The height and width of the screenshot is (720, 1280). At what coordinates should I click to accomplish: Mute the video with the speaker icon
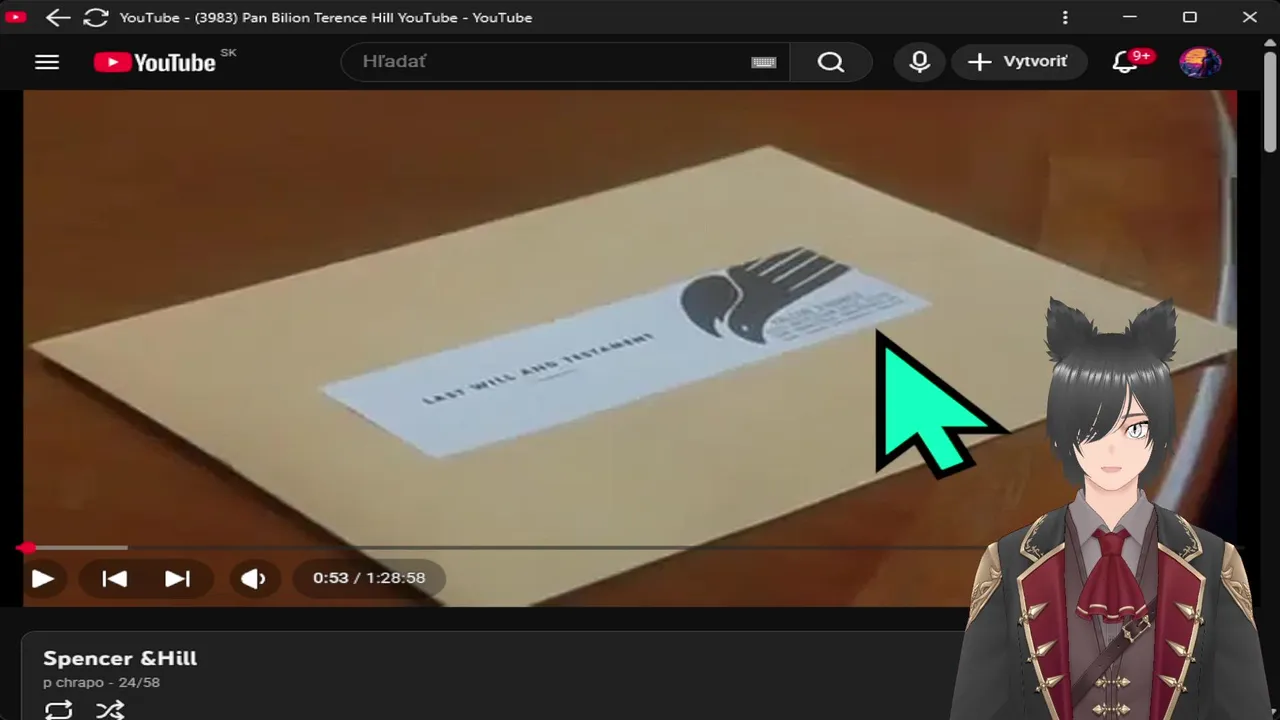[x=253, y=578]
